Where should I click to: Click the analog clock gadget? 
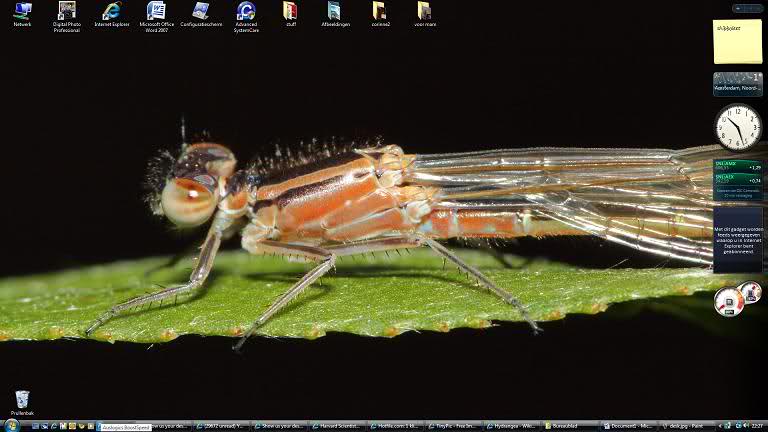(x=738, y=127)
